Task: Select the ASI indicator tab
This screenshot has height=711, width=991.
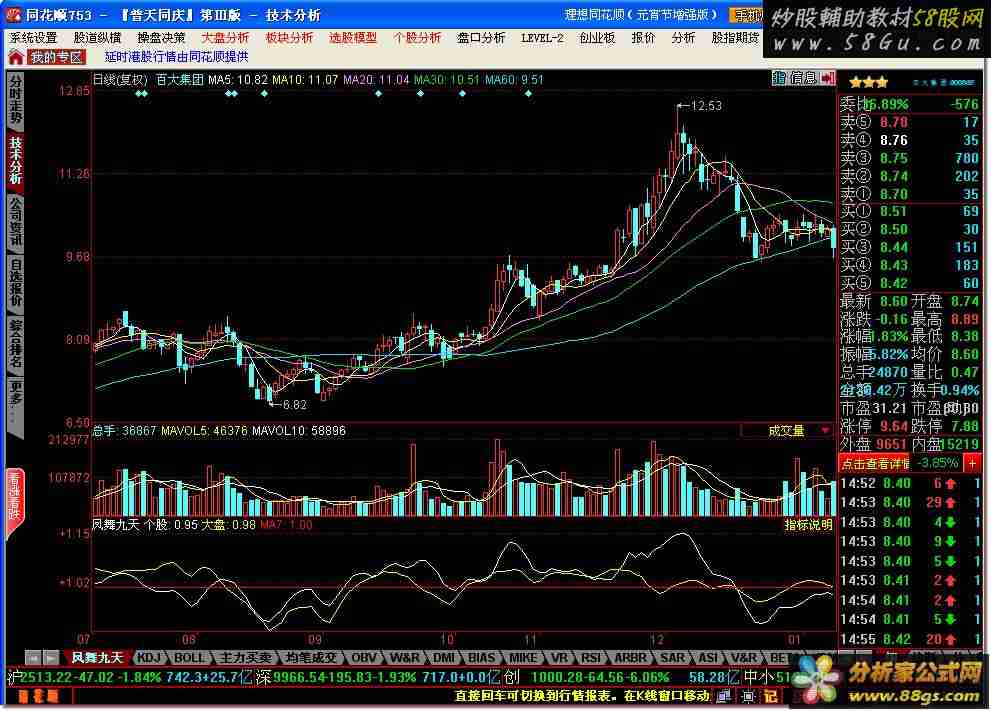Action: [x=708, y=657]
